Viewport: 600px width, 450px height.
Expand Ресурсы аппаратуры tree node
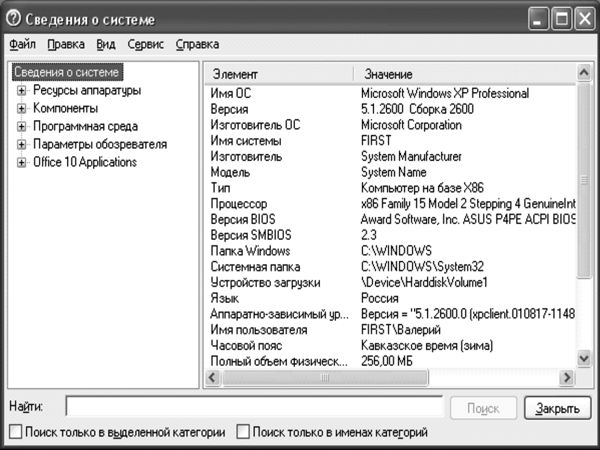(x=21, y=91)
